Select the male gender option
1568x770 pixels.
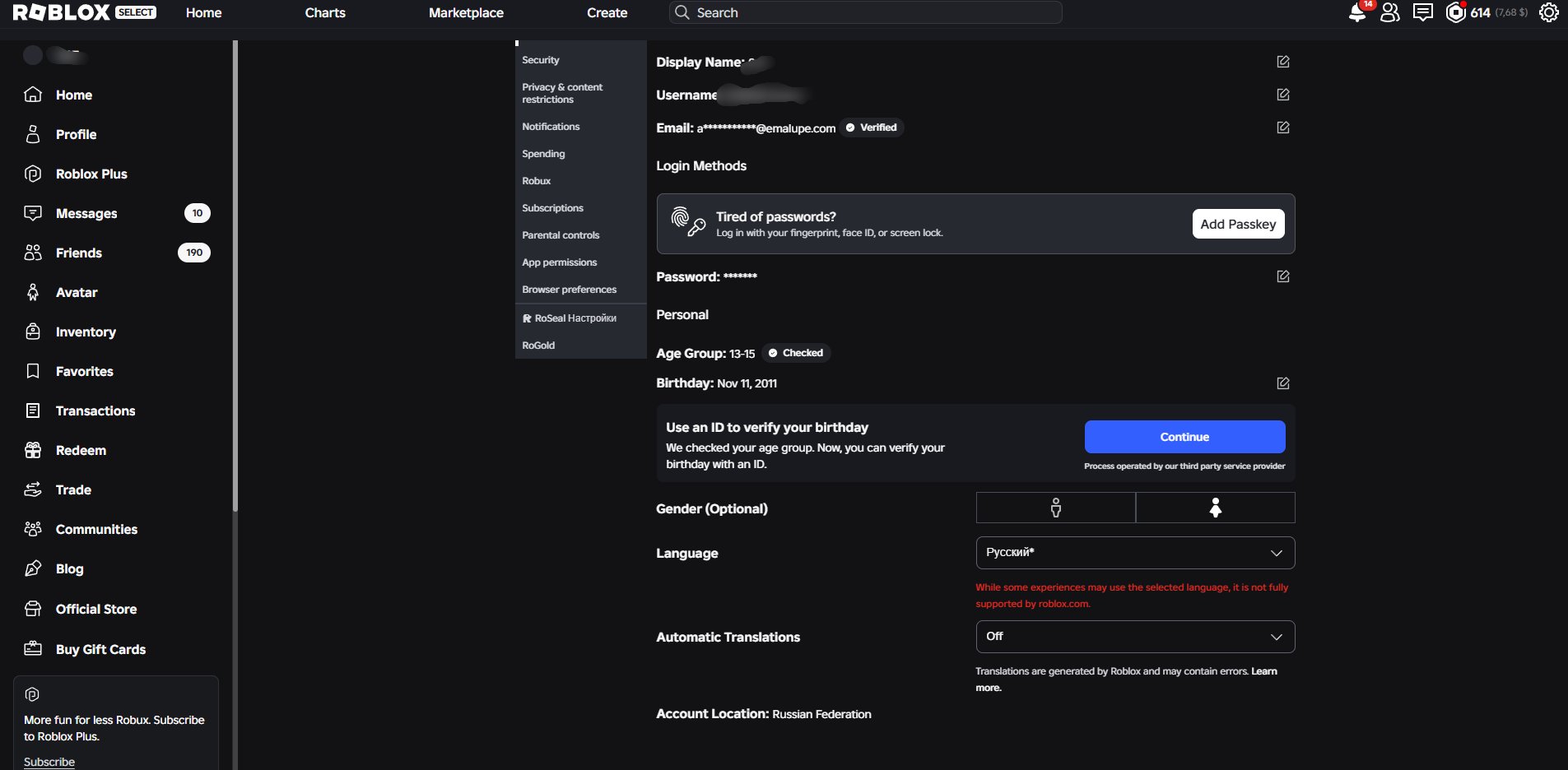(x=1055, y=508)
